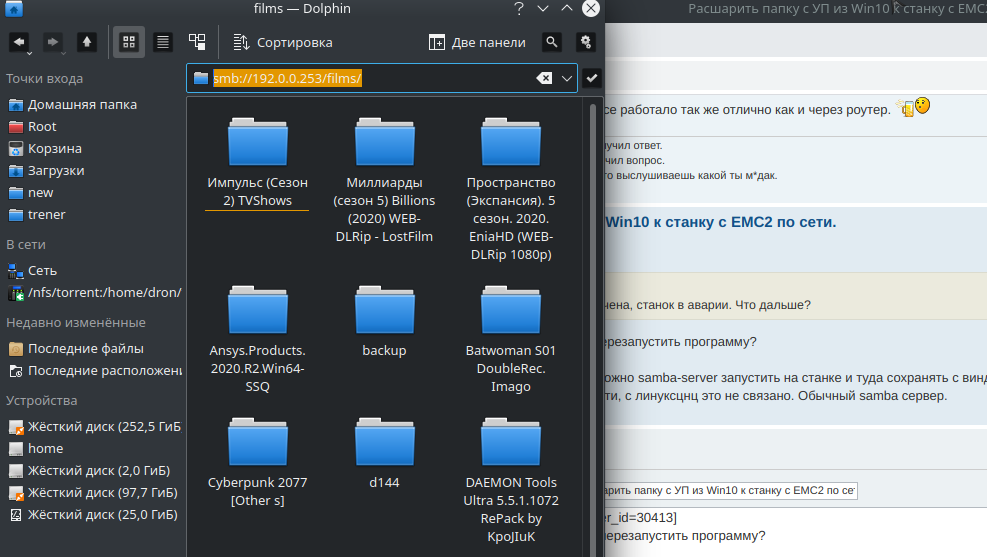
Task: Expand the location history dropdown
Action: coord(567,78)
